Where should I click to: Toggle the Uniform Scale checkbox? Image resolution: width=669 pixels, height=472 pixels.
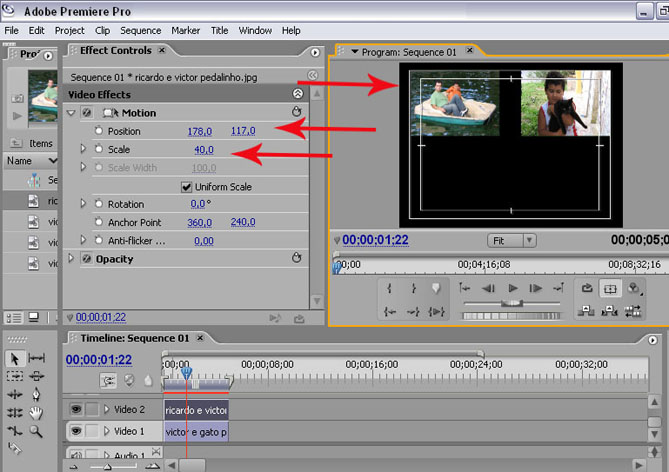pyautogui.click(x=186, y=187)
